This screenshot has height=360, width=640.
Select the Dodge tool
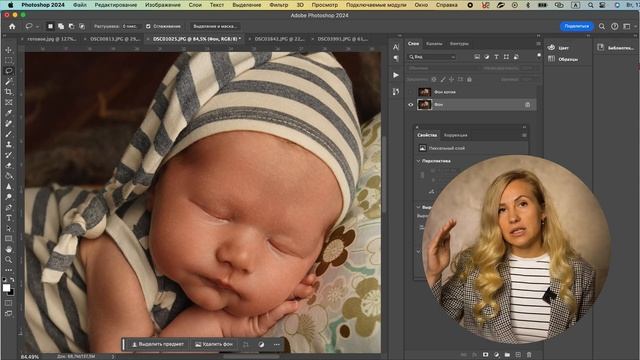click(x=9, y=197)
